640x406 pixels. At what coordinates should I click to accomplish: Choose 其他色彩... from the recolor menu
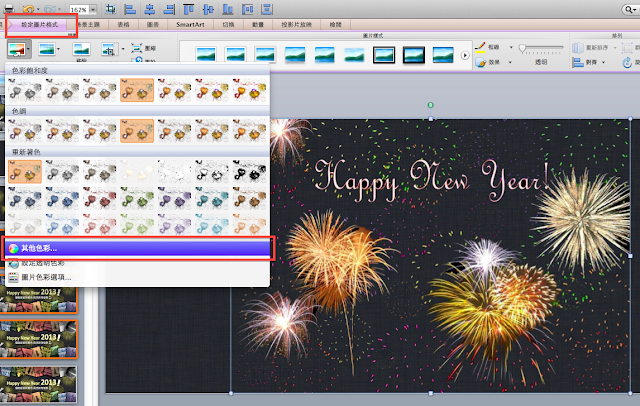(138, 248)
